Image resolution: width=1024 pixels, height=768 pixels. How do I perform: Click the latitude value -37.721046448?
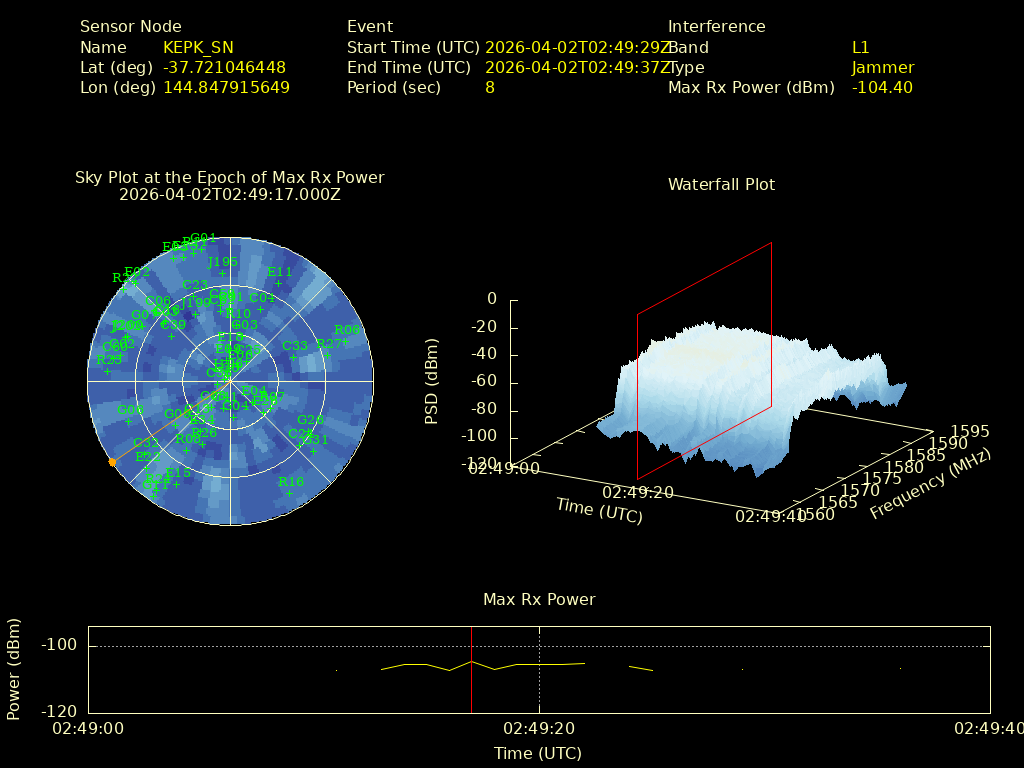[224, 68]
